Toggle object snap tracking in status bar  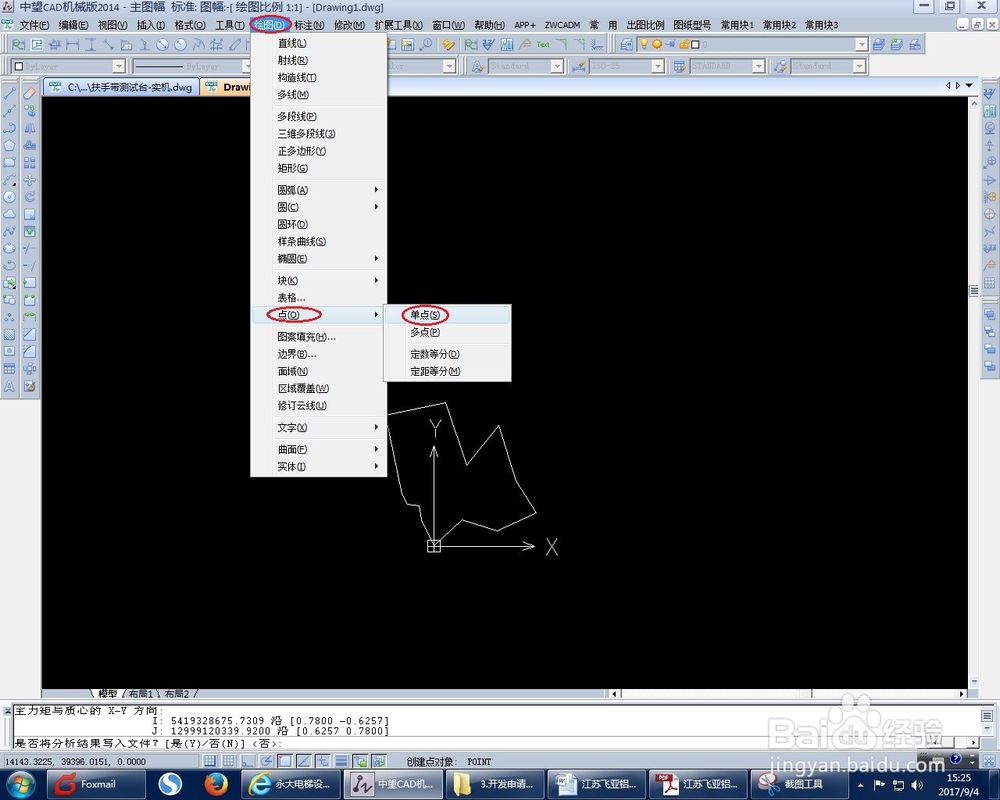(304, 761)
